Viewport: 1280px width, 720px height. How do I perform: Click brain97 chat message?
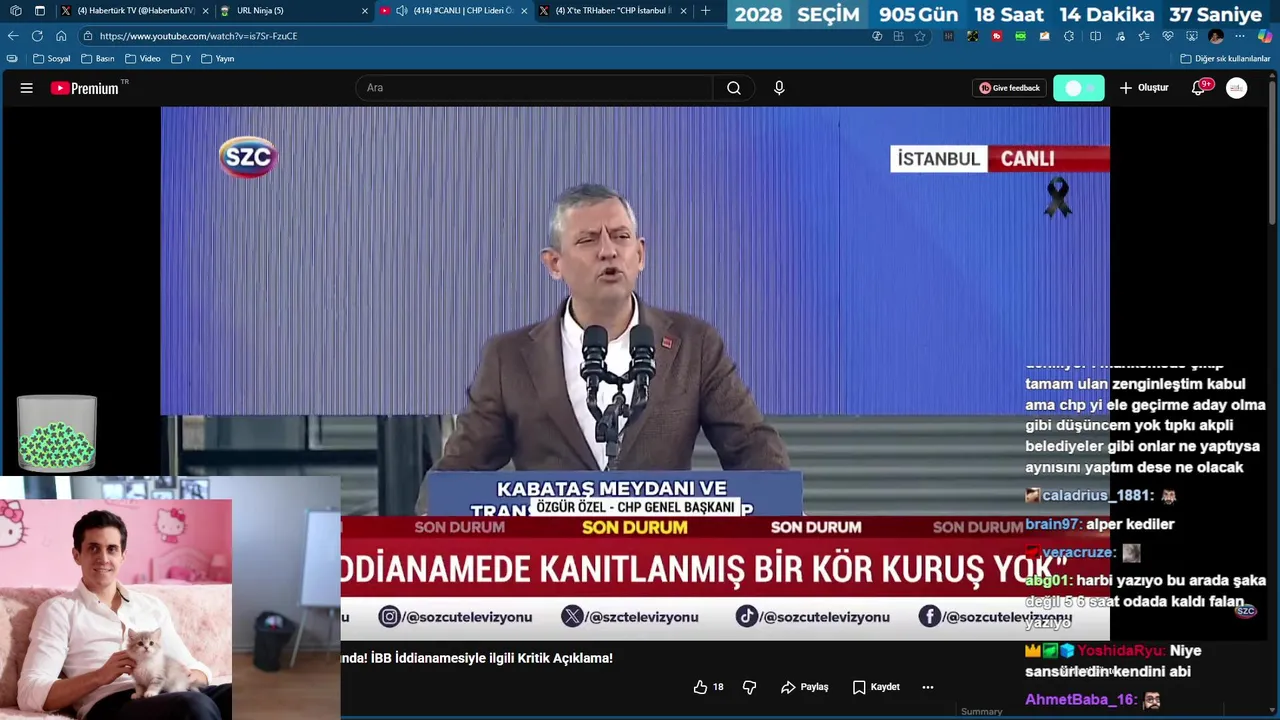[1100, 524]
